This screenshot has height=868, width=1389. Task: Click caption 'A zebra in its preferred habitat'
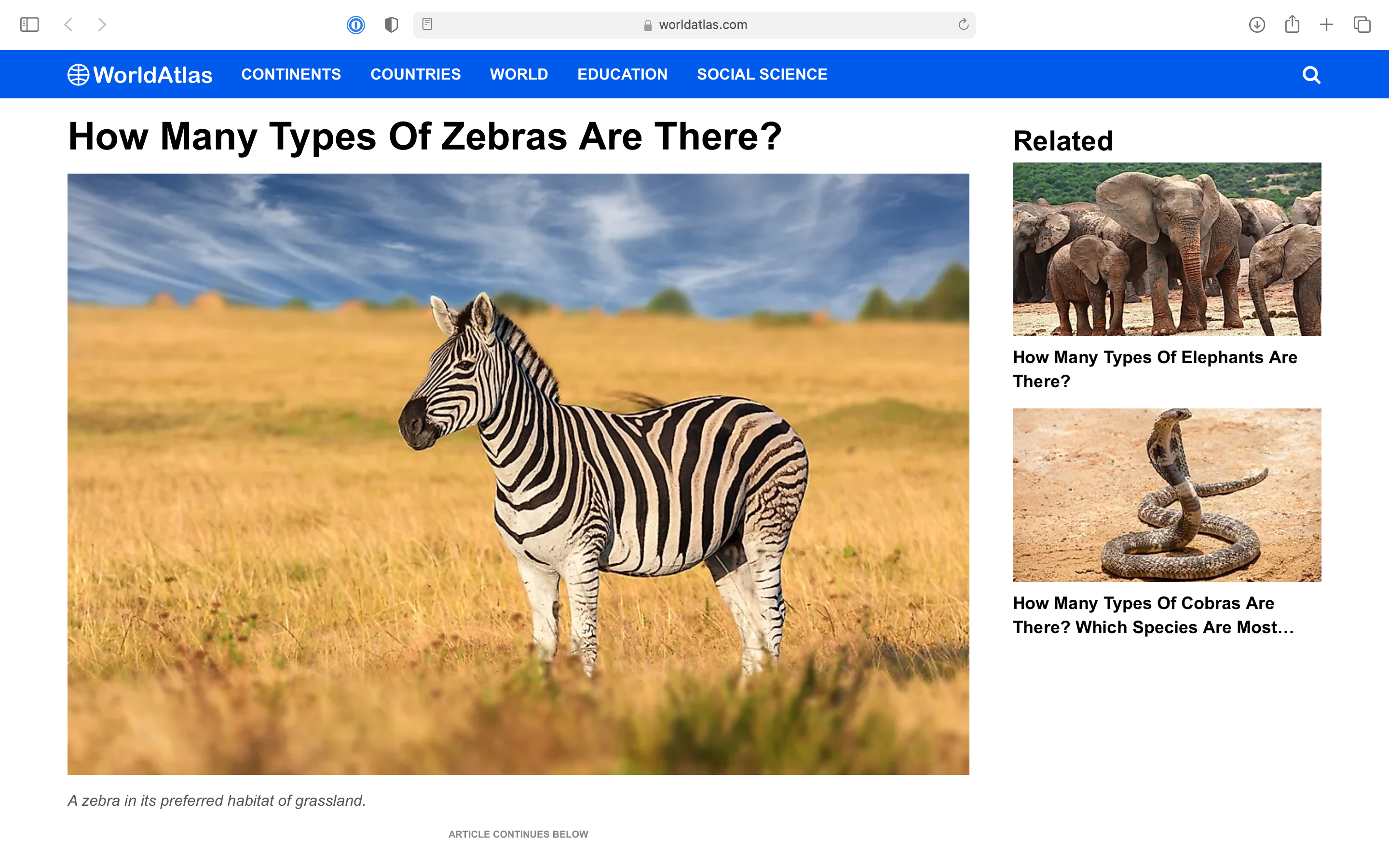tap(217, 800)
